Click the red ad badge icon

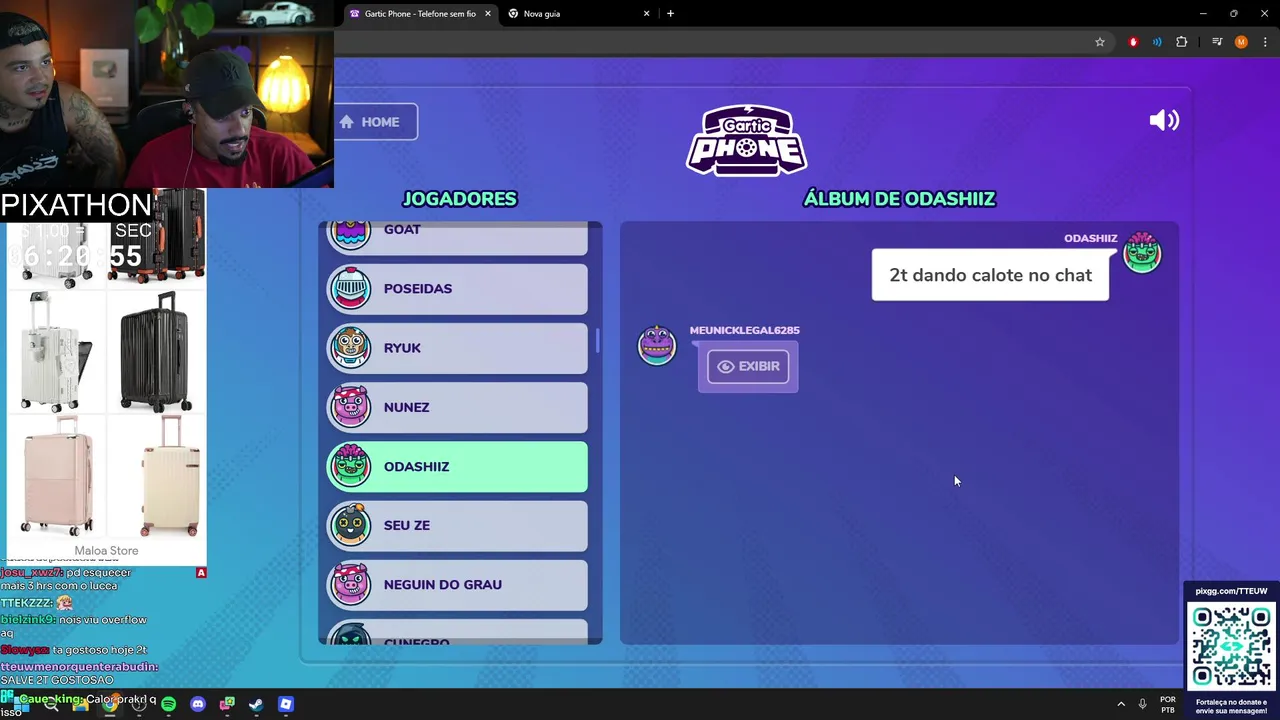pyautogui.click(x=201, y=573)
